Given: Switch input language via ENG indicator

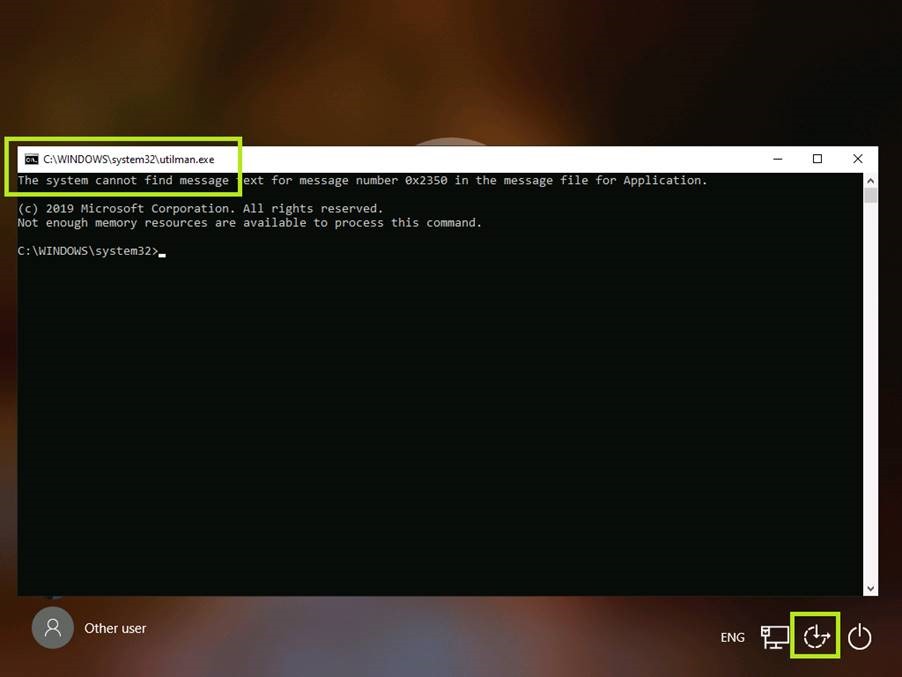Looking at the screenshot, I should (732, 638).
